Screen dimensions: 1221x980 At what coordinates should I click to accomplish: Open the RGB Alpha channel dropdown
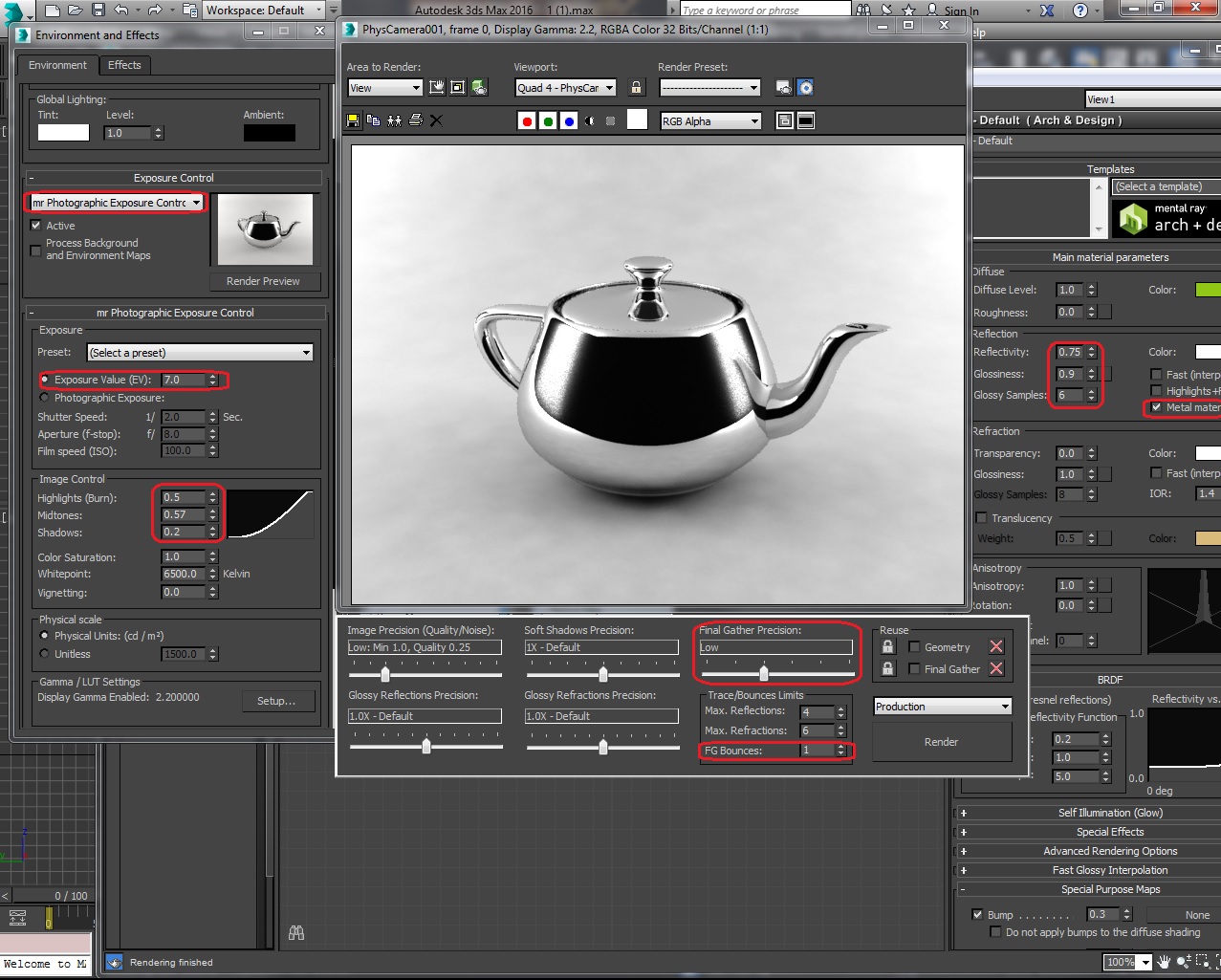point(754,120)
